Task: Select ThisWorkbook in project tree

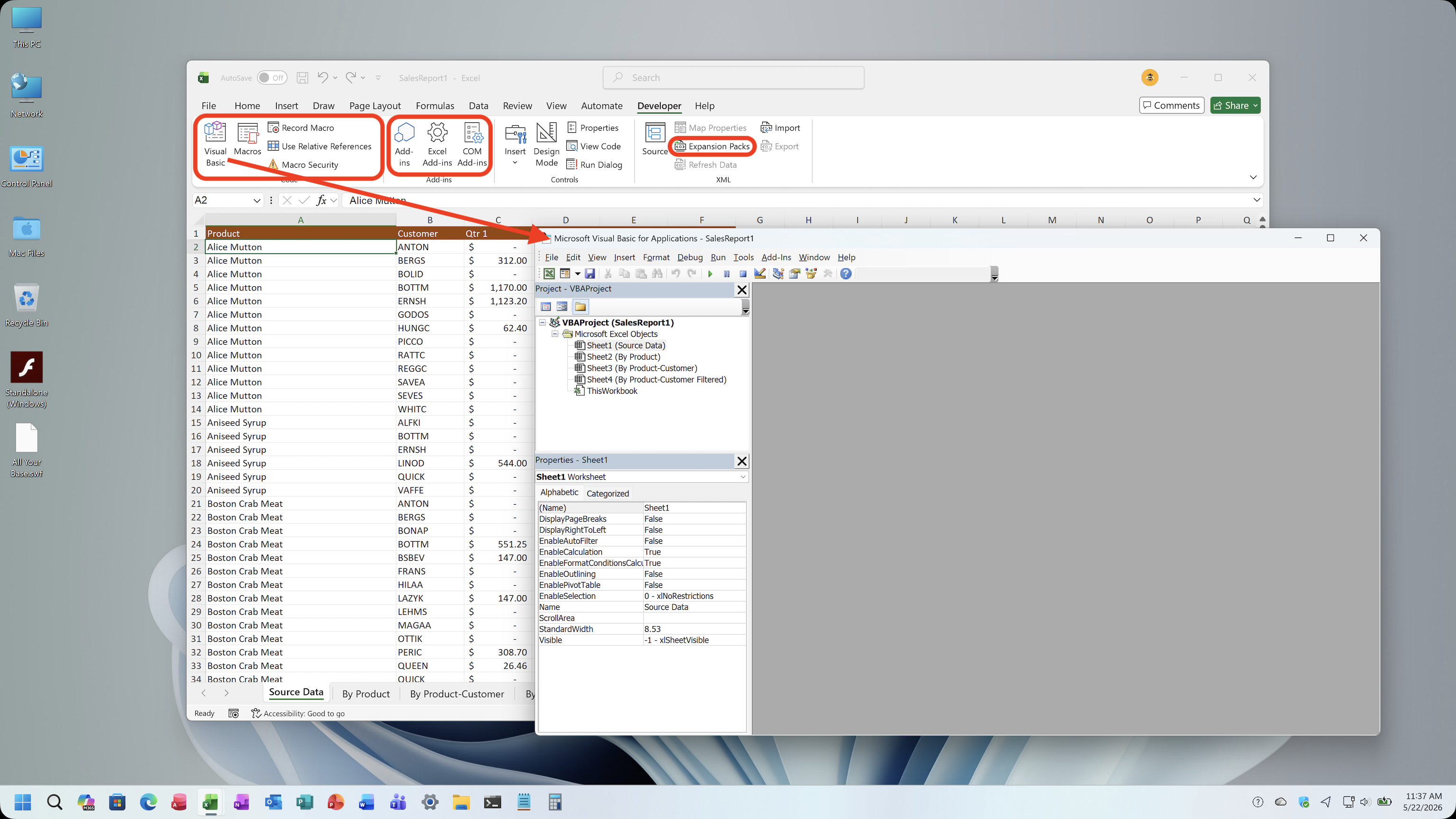Action: (x=611, y=391)
